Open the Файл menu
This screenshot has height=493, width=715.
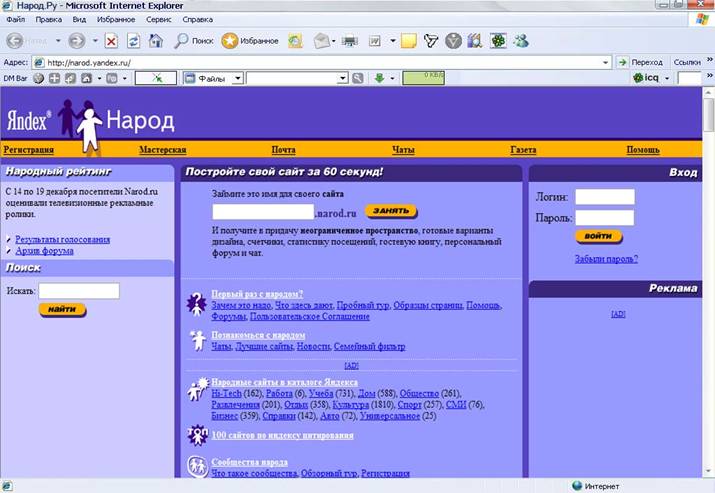coord(16,20)
